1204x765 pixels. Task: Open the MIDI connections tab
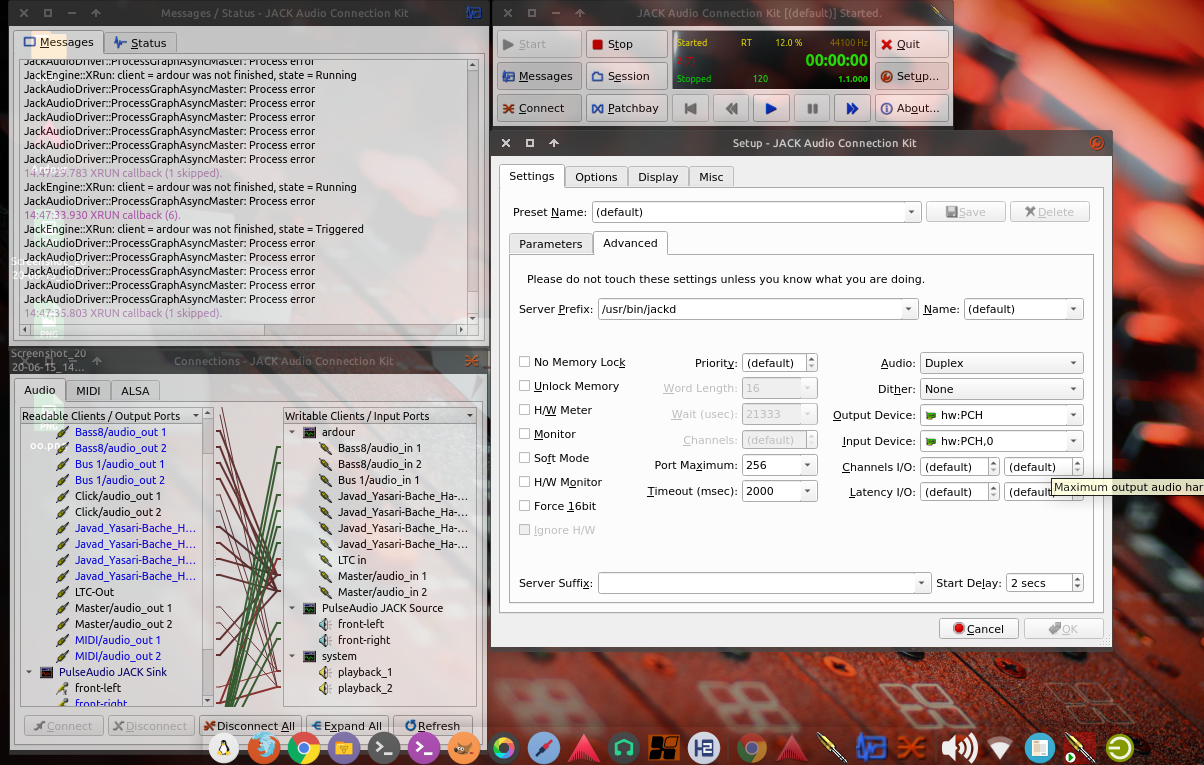click(x=88, y=391)
